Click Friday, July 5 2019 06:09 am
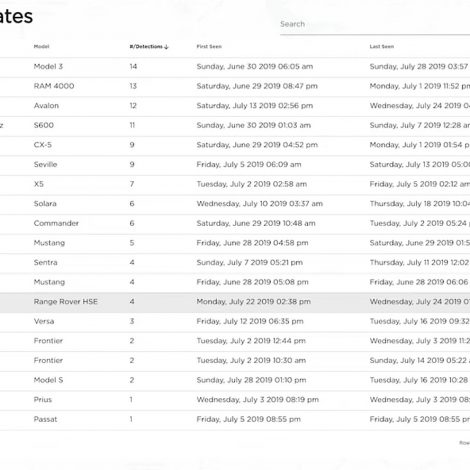This screenshot has width=470, height=470. coord(249,164)
